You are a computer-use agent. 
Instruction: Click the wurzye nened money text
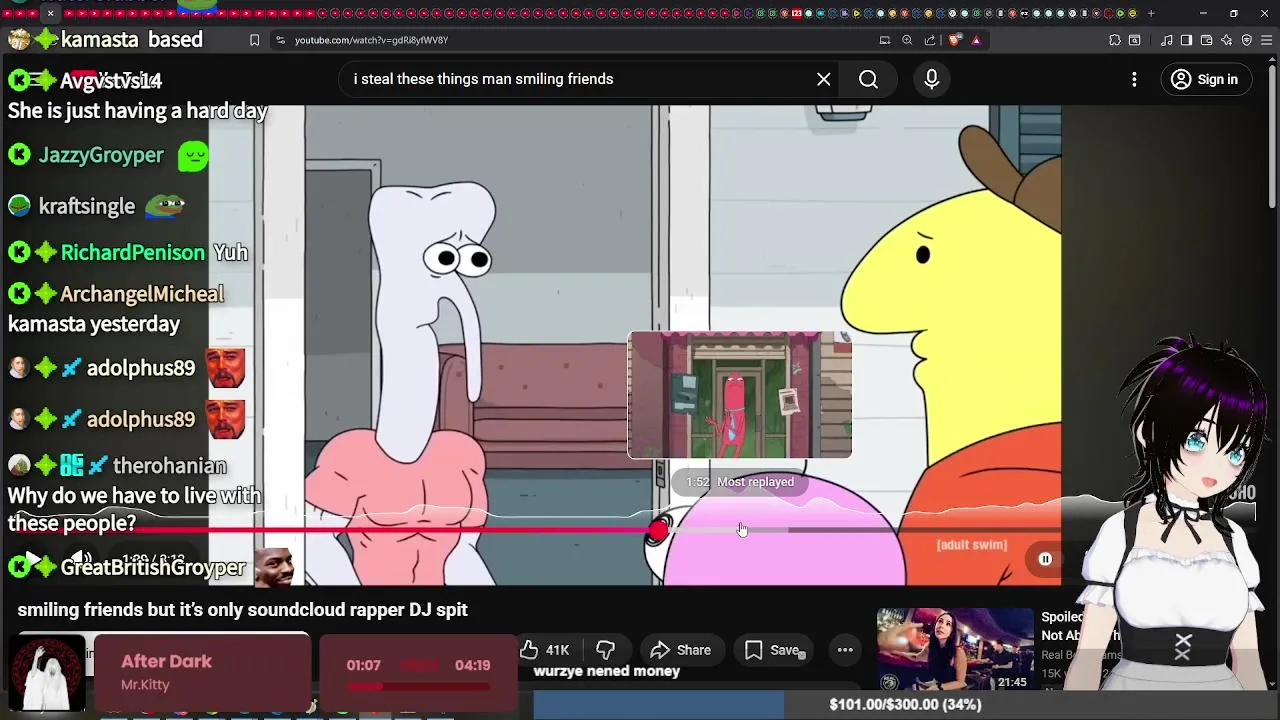[606, 671]
